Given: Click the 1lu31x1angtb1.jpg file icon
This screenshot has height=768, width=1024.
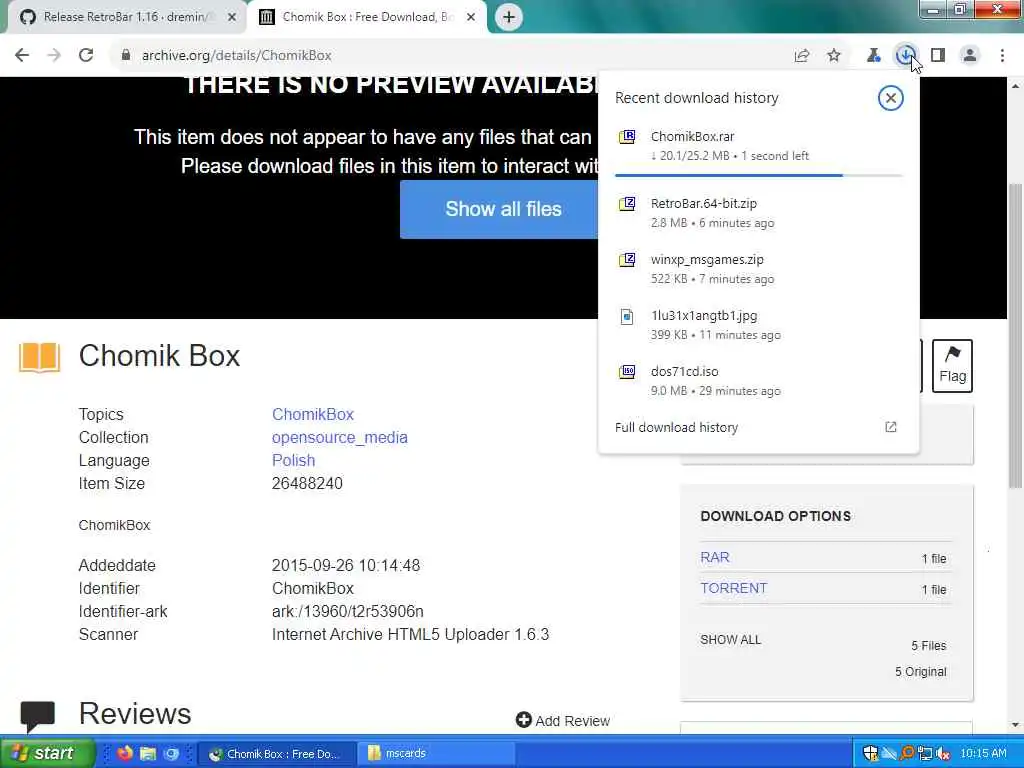Looking at the screenshot, I should [x=627, y=317].
